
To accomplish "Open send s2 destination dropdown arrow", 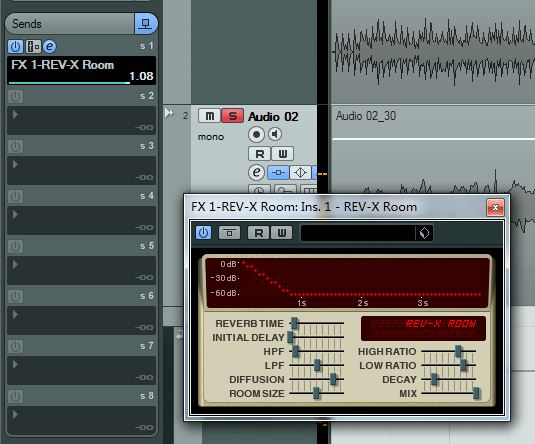I will (15, 114).
